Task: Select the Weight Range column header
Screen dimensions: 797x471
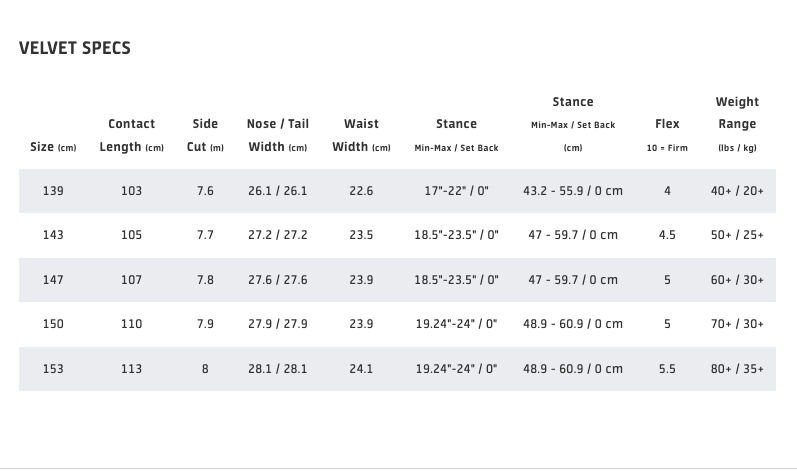Action: [737, 124]
